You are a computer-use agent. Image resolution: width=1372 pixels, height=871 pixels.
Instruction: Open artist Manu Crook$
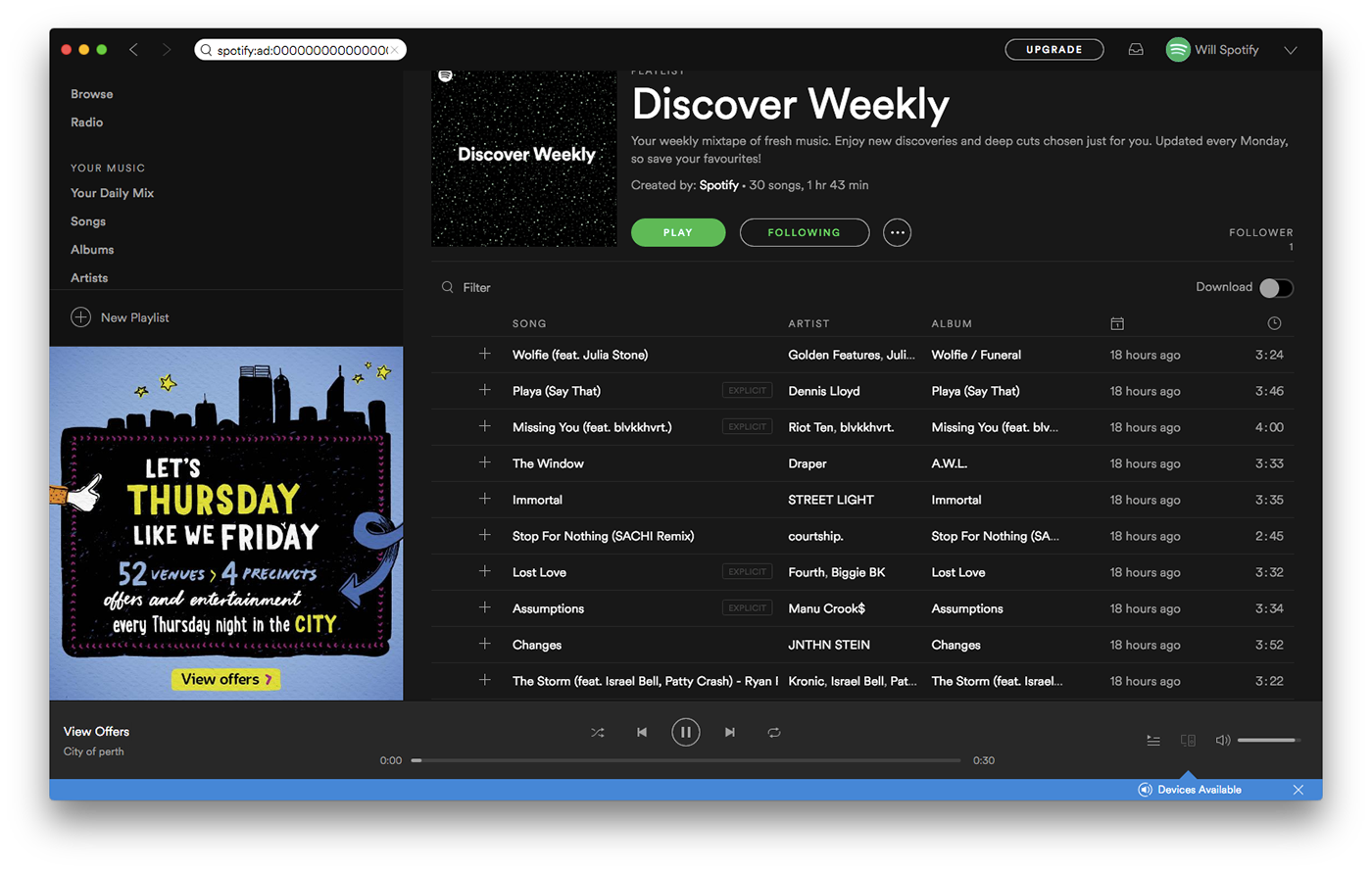[827, 608]
